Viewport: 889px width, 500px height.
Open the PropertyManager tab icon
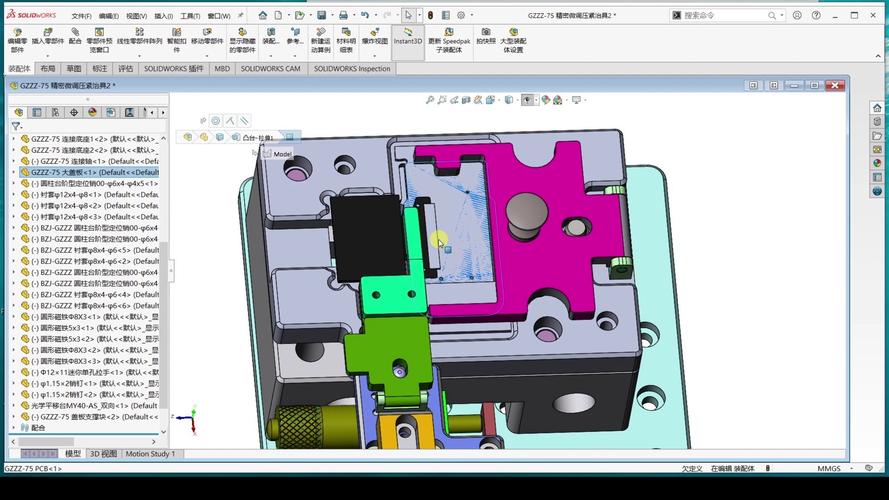[37, 112]
